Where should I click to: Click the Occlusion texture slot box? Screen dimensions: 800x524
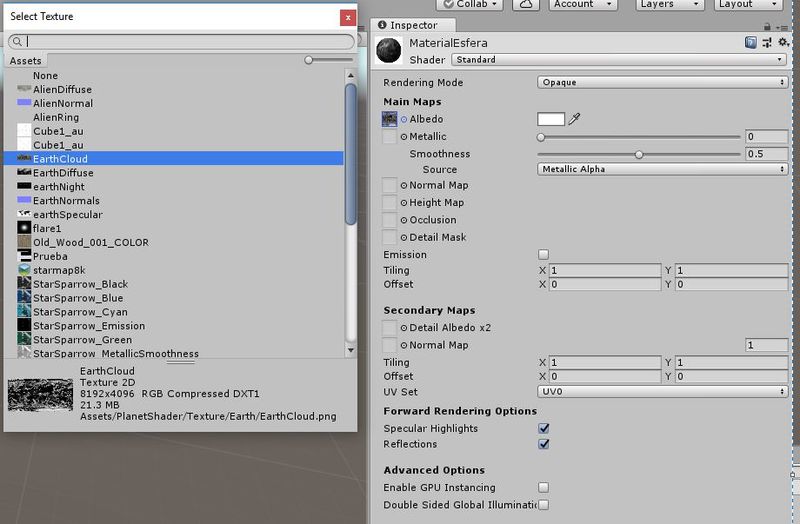(x=389, y=220)
